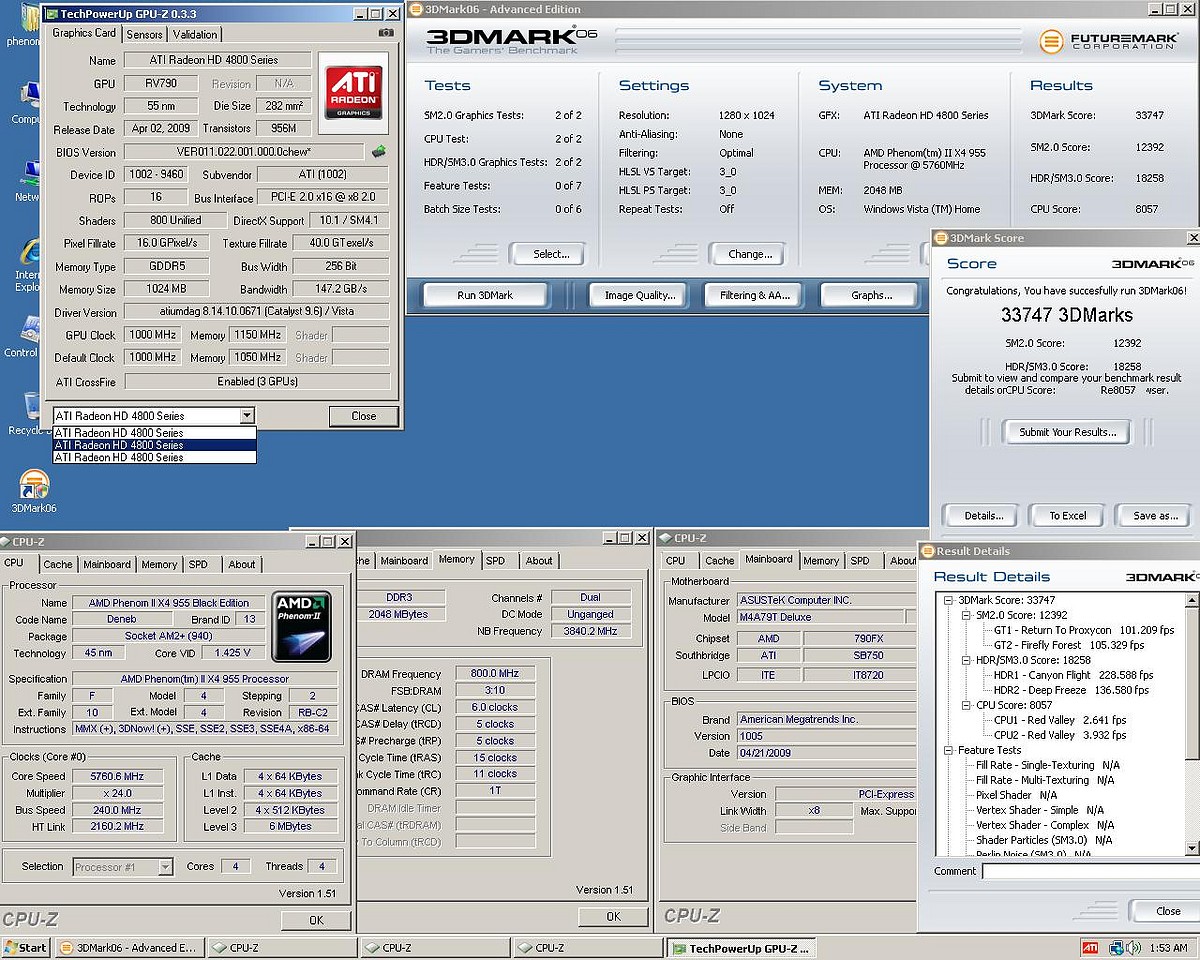
Task: Click the Result Details scrollbar down arrow
Action: (1191, 848)
